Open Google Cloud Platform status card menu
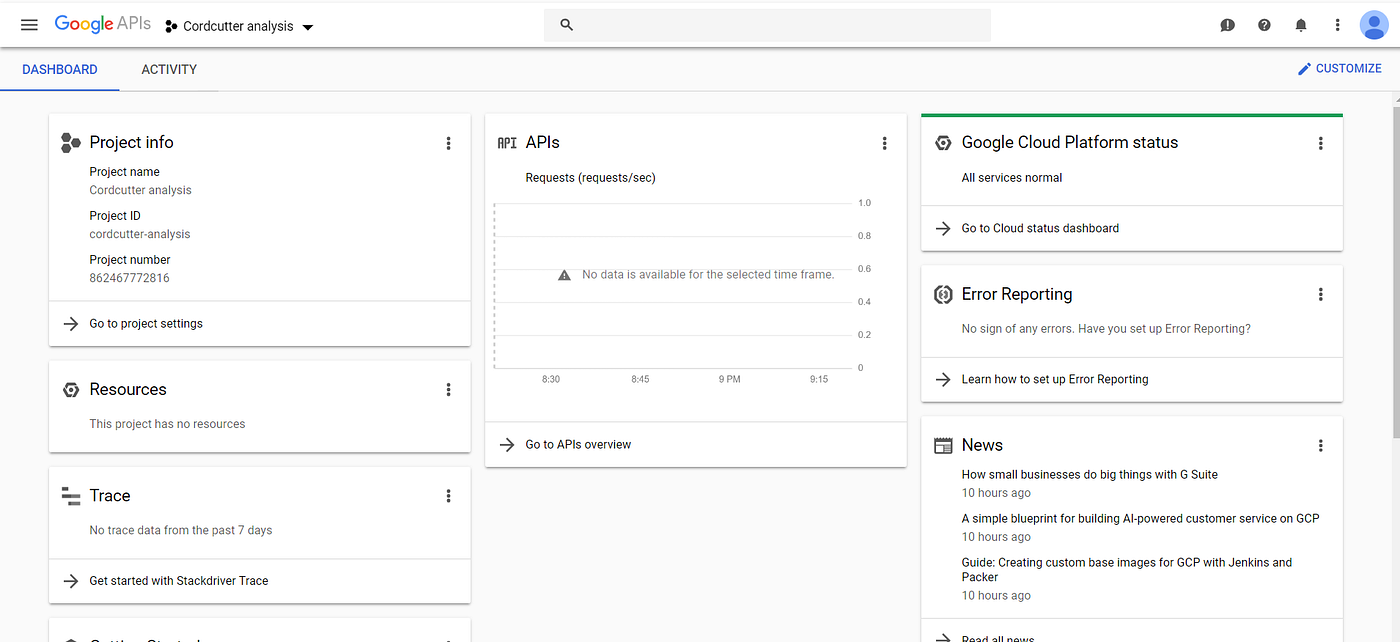 (x=1320, y=143)
